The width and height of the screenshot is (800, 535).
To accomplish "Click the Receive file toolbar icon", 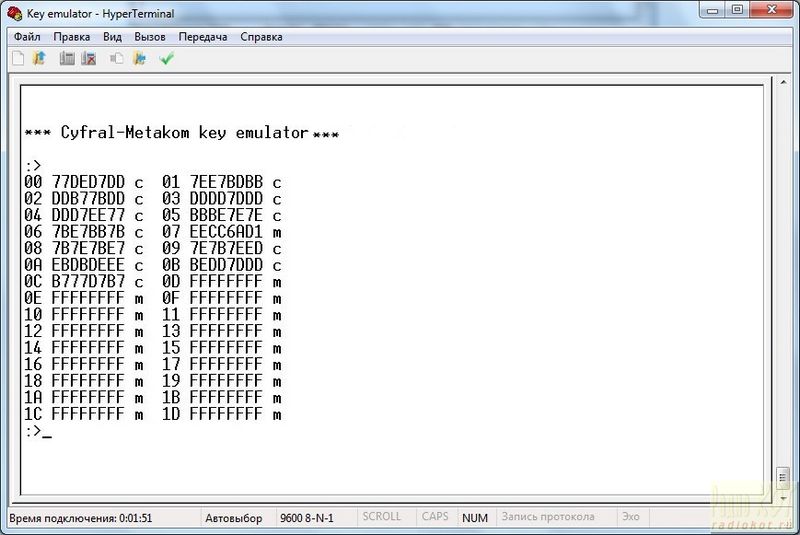I will pyautogui.click(x=140, y=59).
